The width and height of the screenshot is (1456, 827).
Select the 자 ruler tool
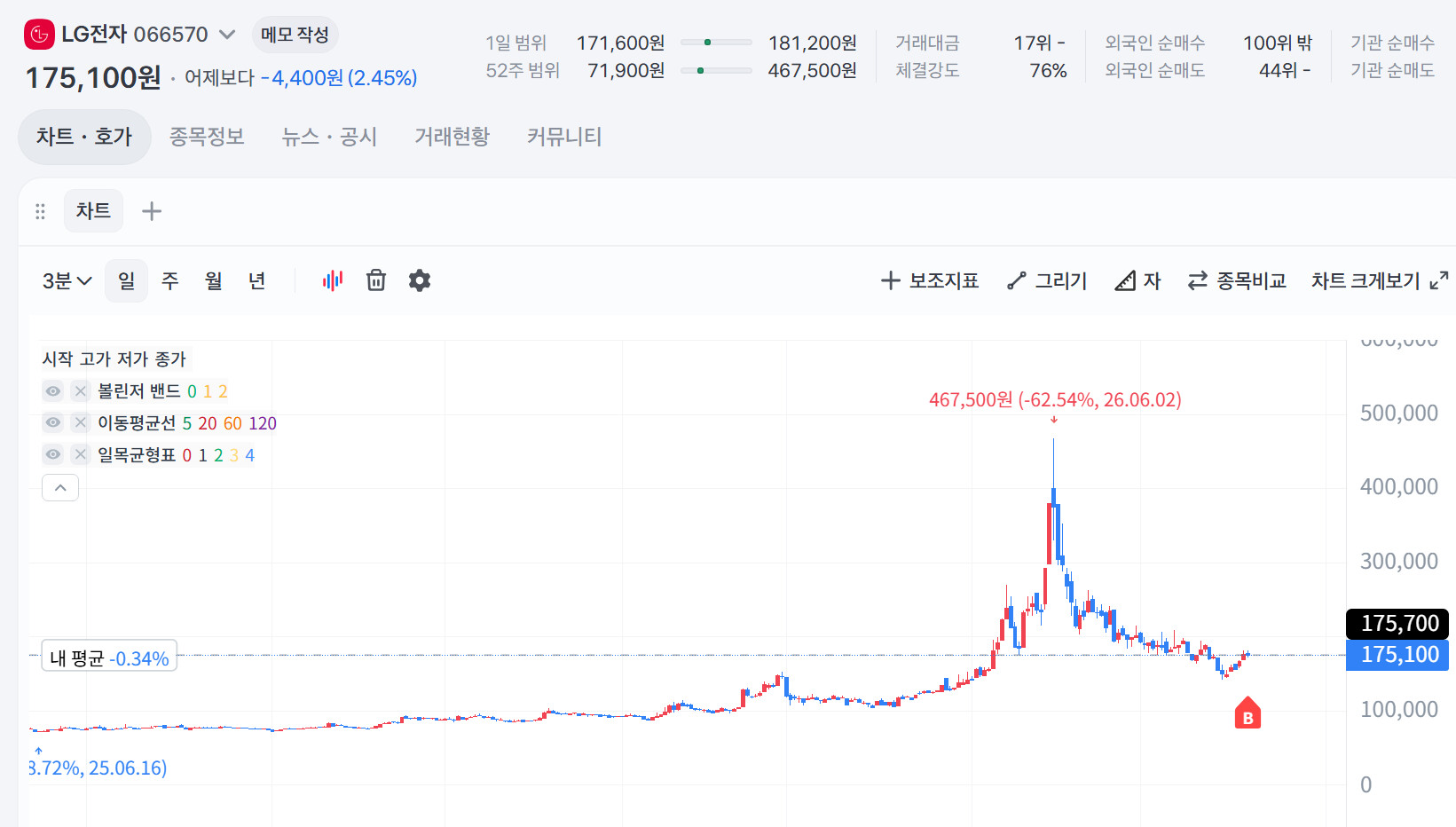(1137, 280)
